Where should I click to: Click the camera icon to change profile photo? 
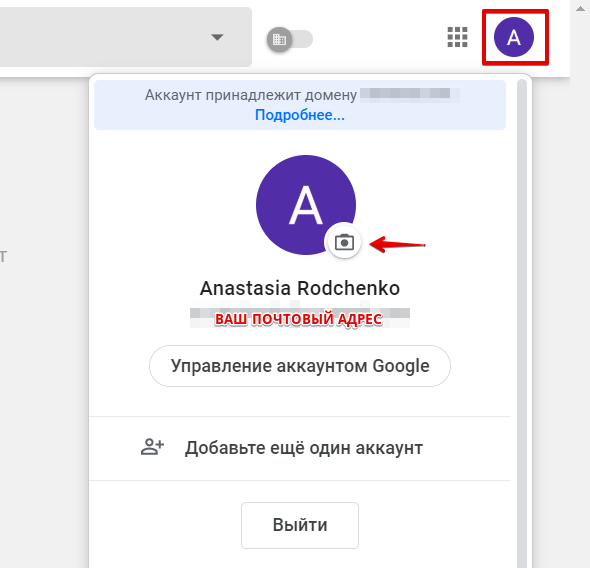pyautogui.click(x=344, y=242)
